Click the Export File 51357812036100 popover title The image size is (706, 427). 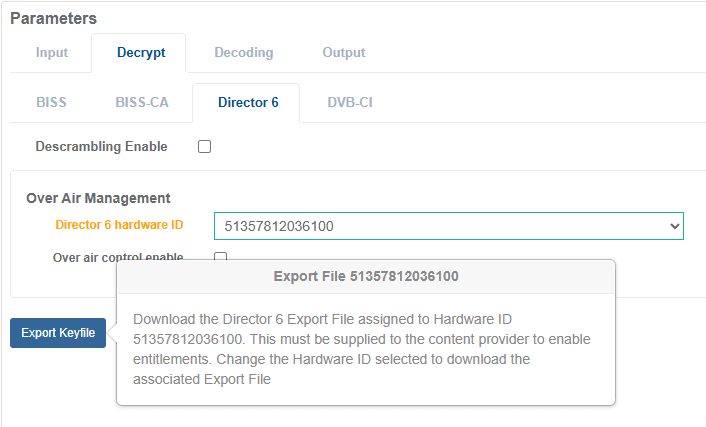point(366,276)
